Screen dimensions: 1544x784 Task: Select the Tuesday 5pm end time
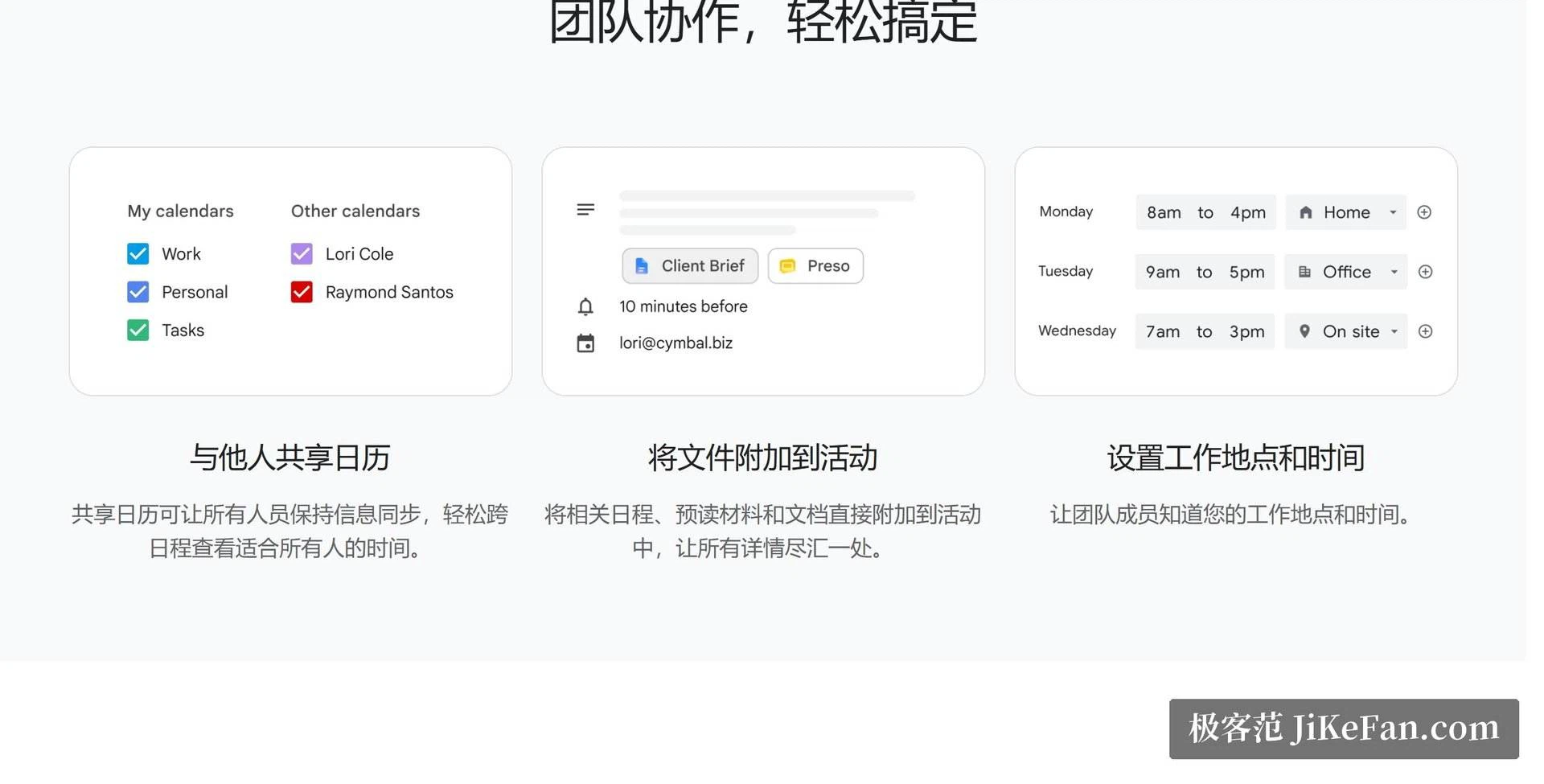tap(1247, 273)
